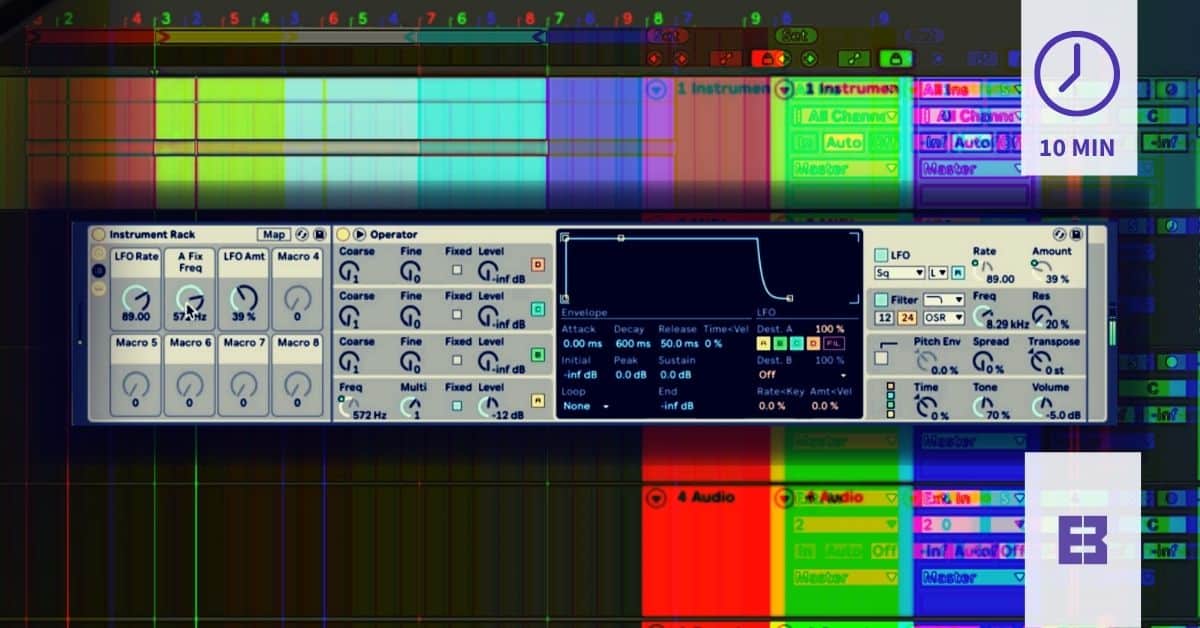The image size is (1200, 628).
Task: Toggle LFO Dest. A oscillator D target
Action: (x=812, y=344)
